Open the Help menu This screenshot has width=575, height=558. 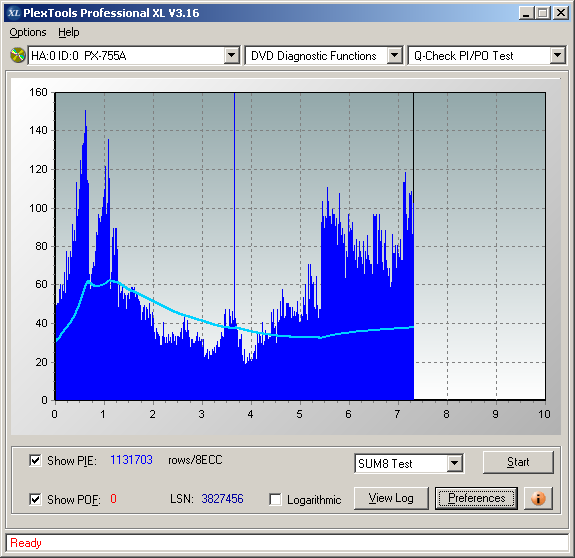click(69, 32)
